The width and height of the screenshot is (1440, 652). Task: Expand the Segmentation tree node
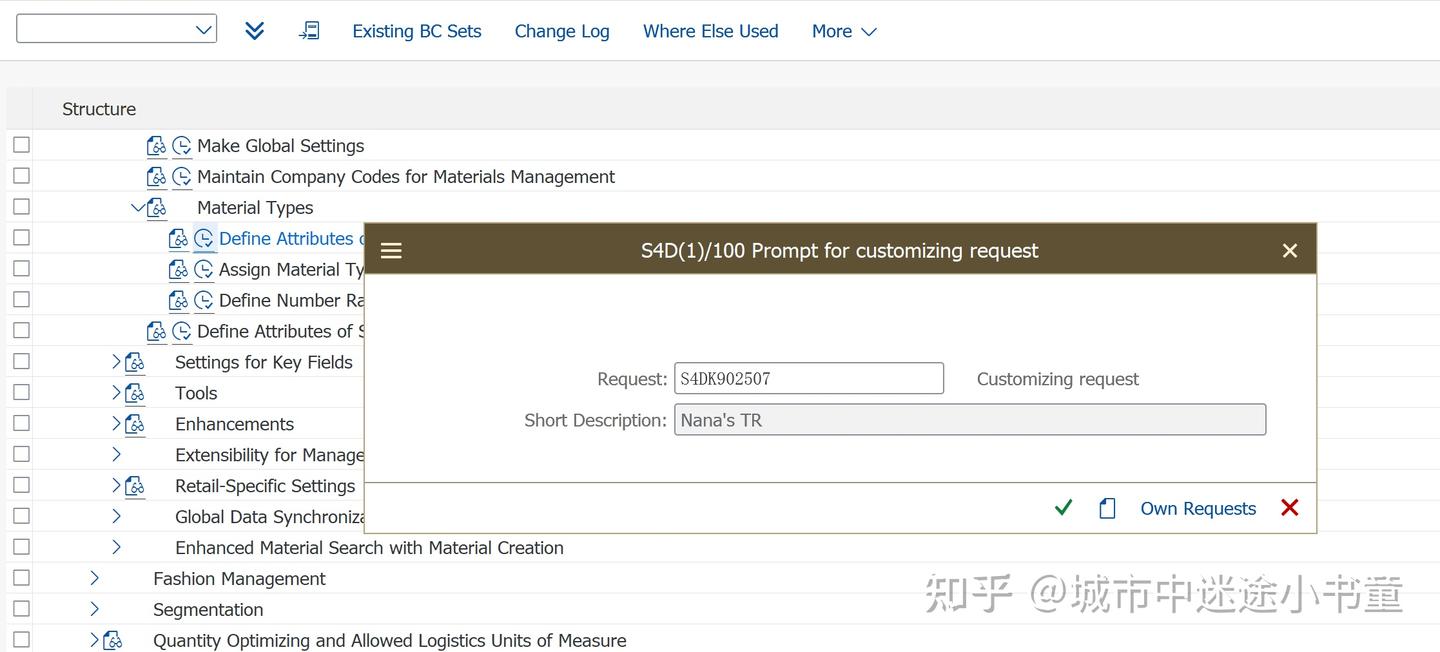[x=94, y=609]
